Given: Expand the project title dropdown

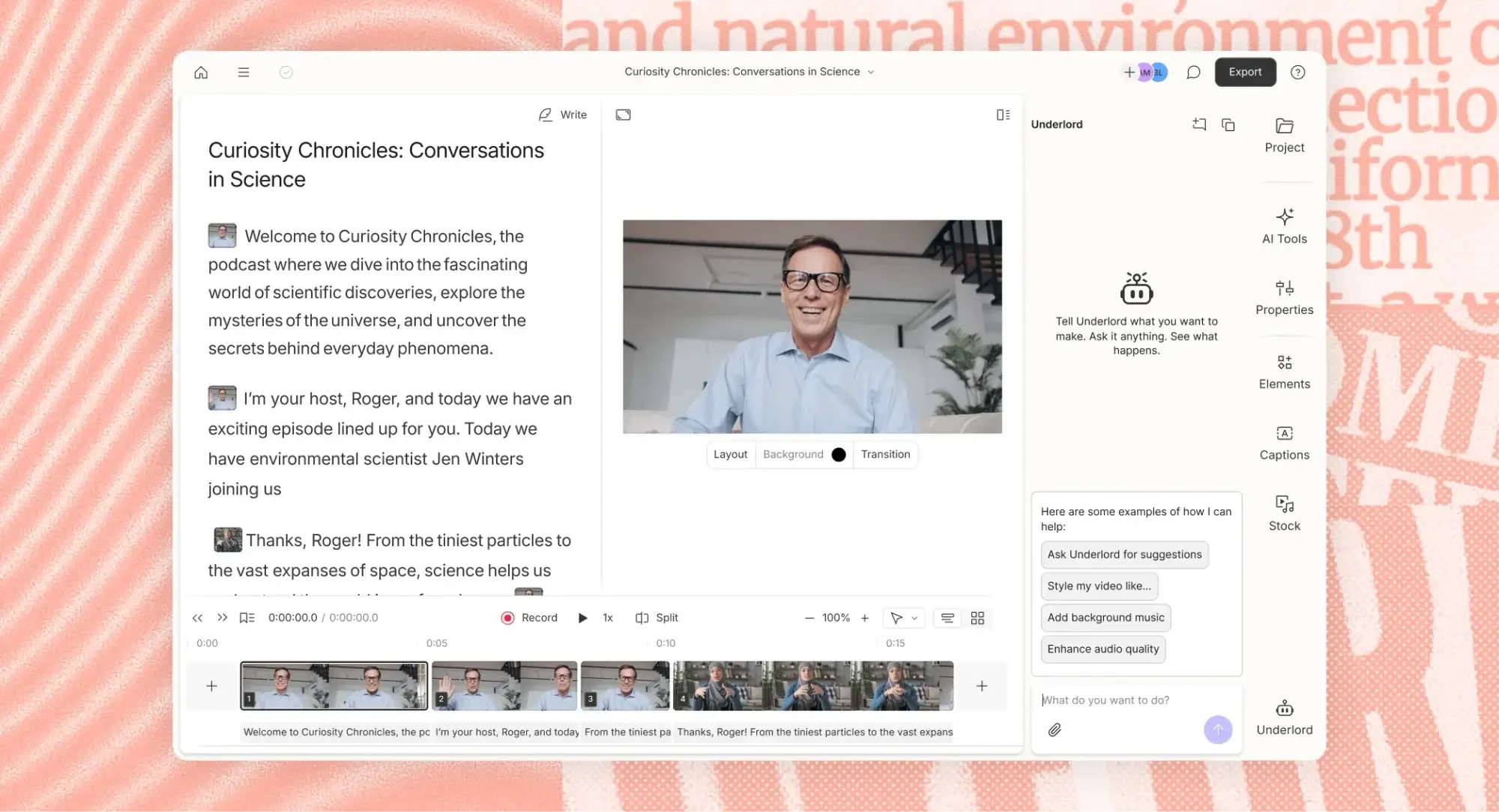Looking at the screenshot, I should [x=871, y=73].
